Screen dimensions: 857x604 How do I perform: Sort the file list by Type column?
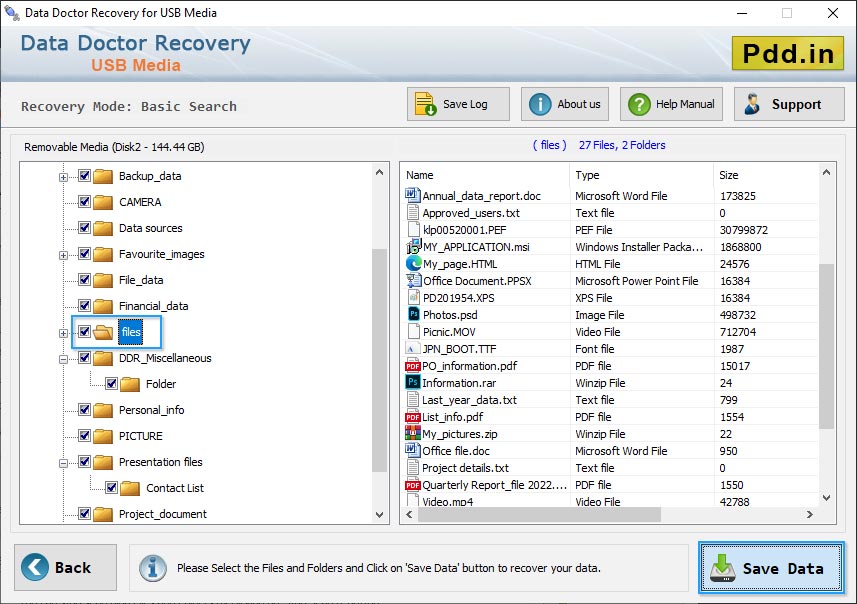642,175
